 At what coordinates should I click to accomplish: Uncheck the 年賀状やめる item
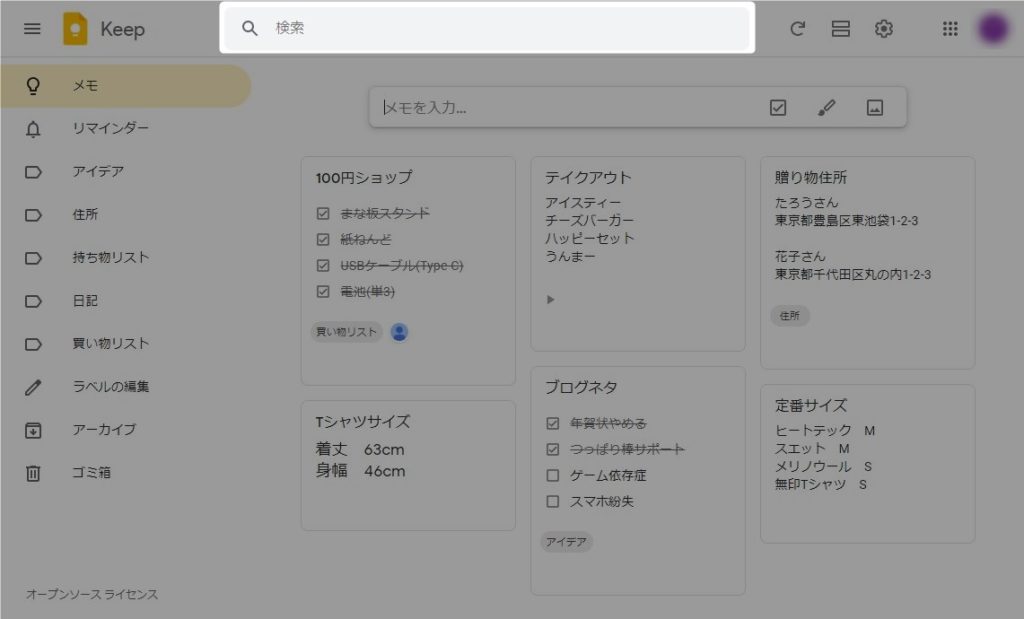pyautogui.click(x=553, y=423)
